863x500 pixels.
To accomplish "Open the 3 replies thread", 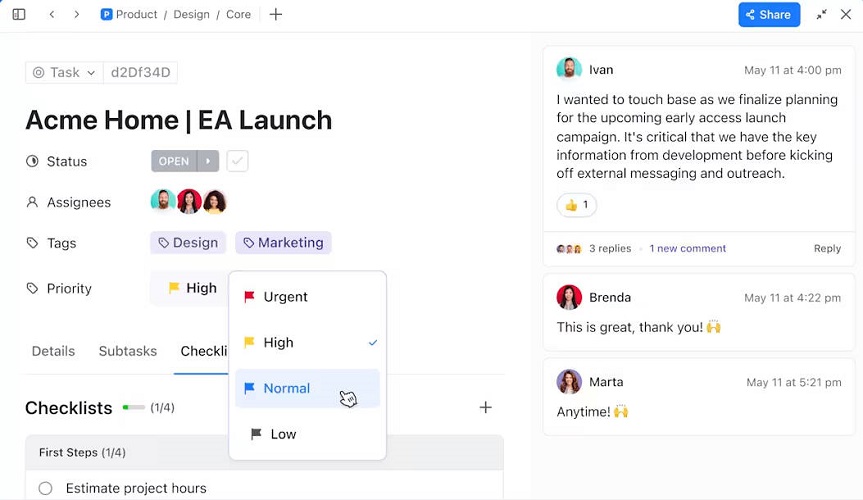I will [x=610, y=248].
